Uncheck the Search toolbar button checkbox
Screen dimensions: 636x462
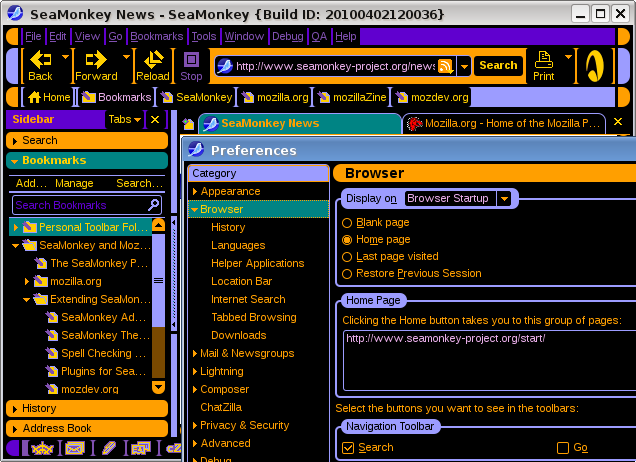coord(348,448)
